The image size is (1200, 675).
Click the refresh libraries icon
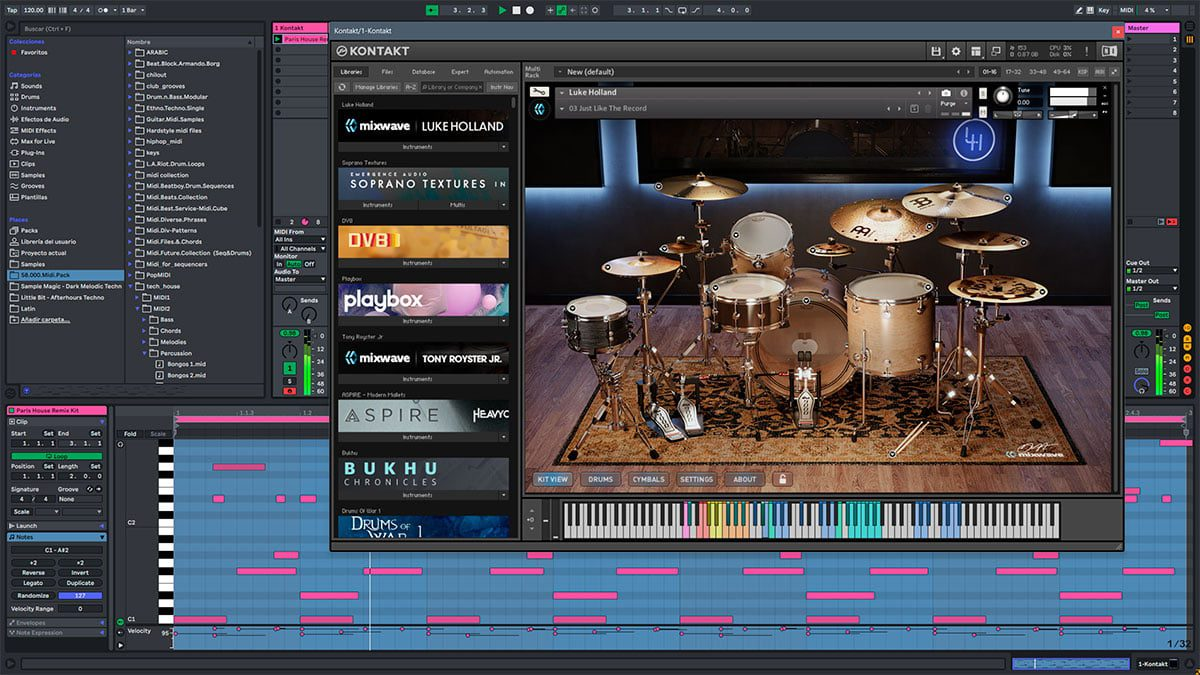(342, 87)
